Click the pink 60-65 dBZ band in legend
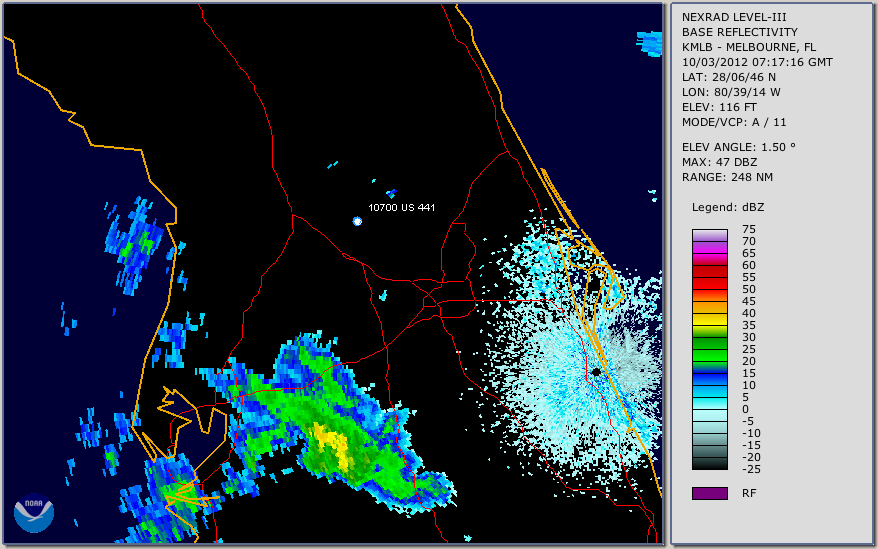 pos(709,259)
